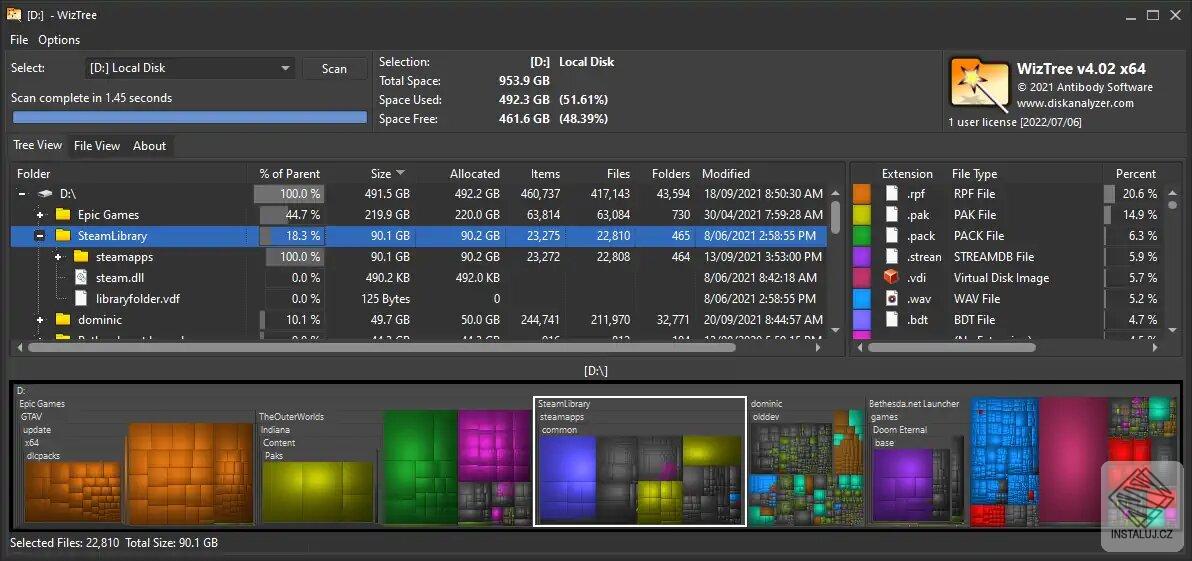
Task: Open the File menu
Action: 19,40
